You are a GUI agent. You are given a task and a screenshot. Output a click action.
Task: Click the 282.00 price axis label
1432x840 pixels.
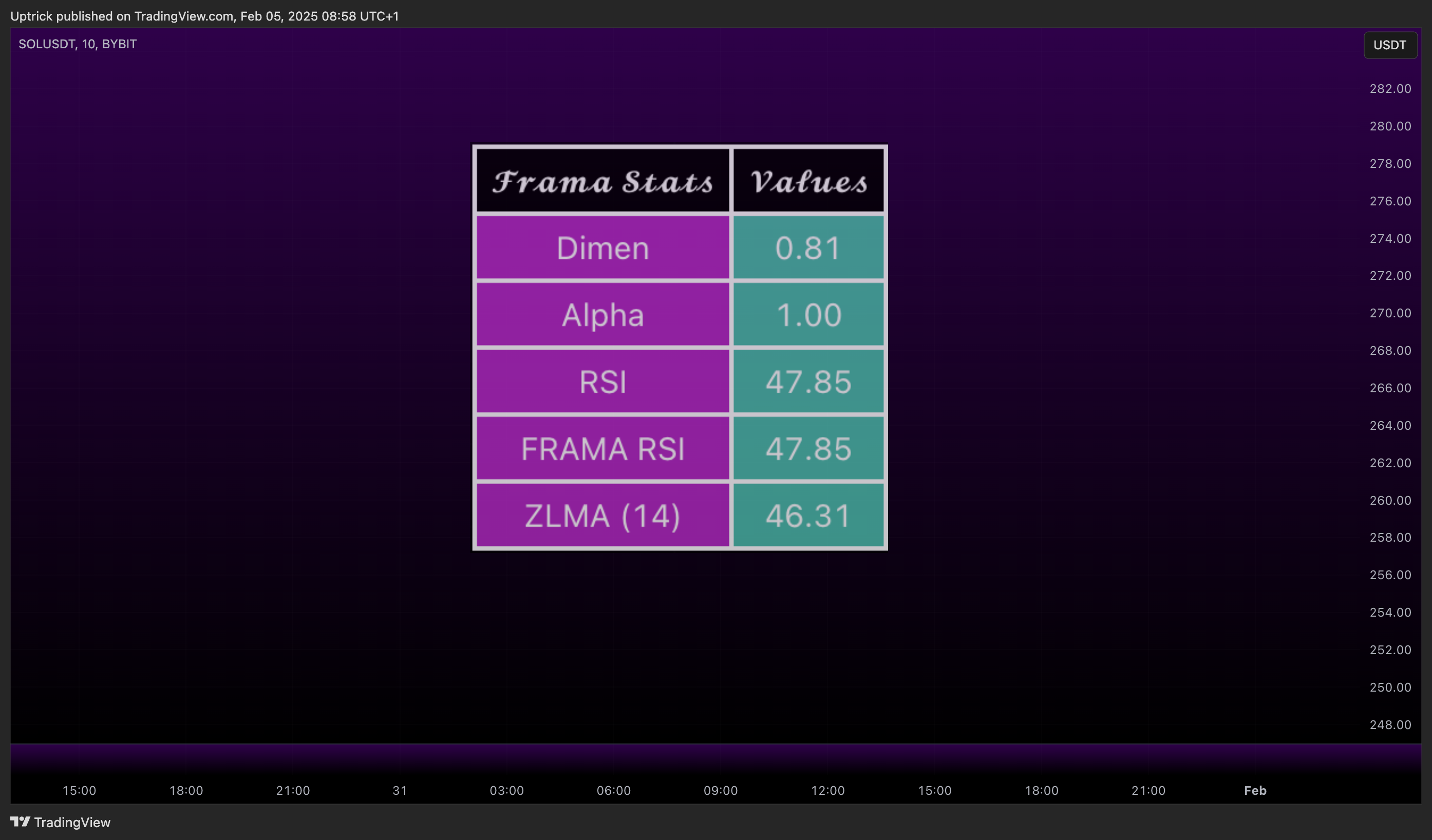point(1390,89)
